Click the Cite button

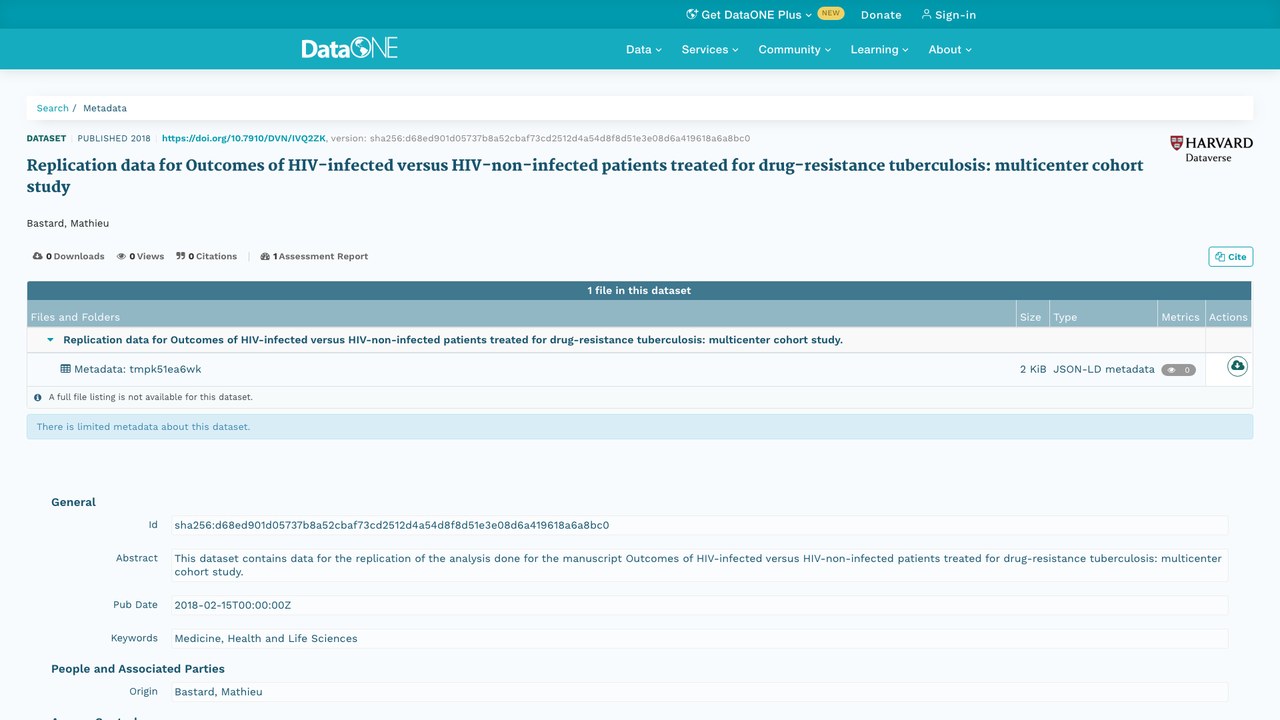click(1230, 257)
